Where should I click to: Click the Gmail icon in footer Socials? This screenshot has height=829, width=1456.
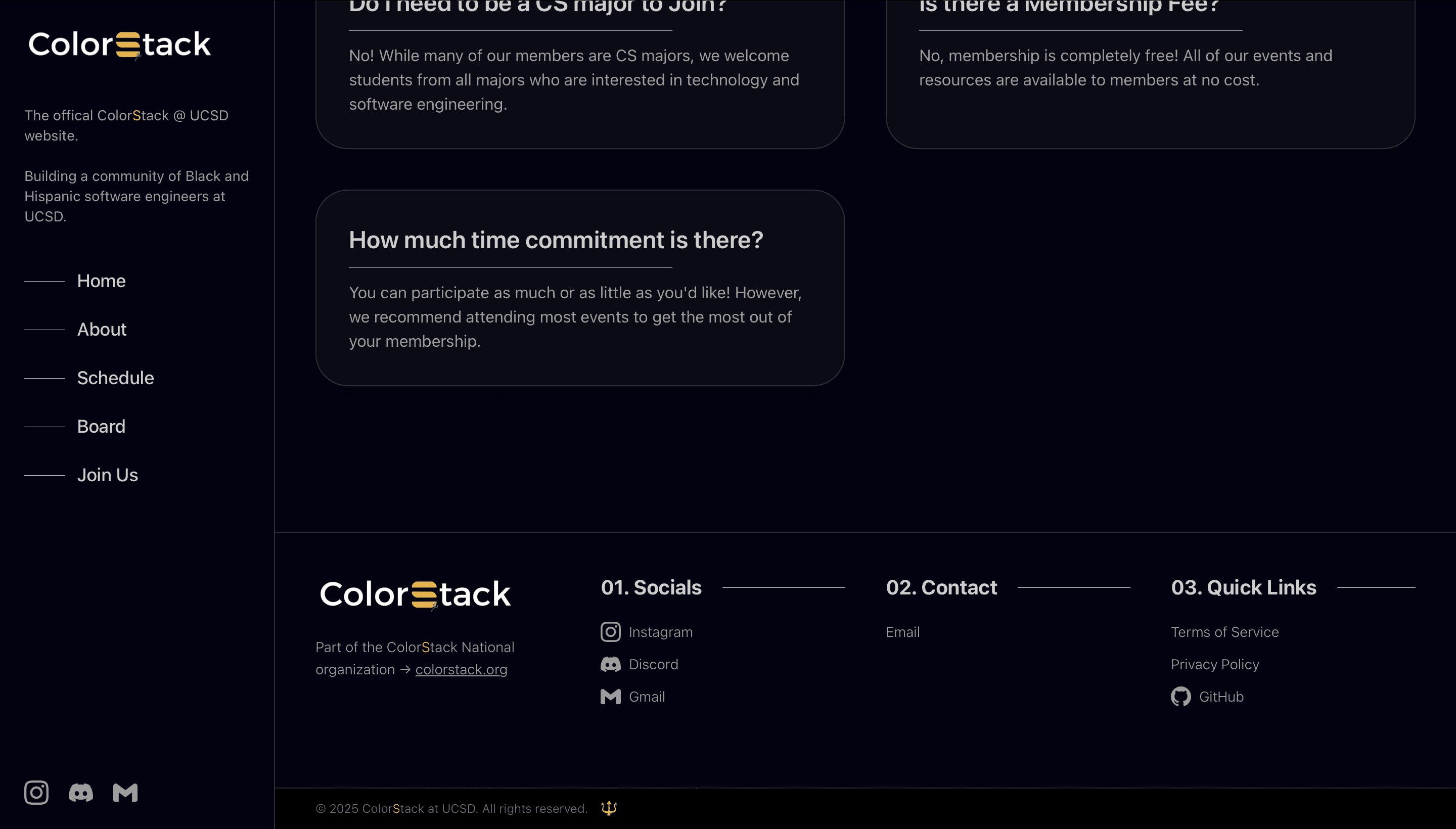point(610,697)
